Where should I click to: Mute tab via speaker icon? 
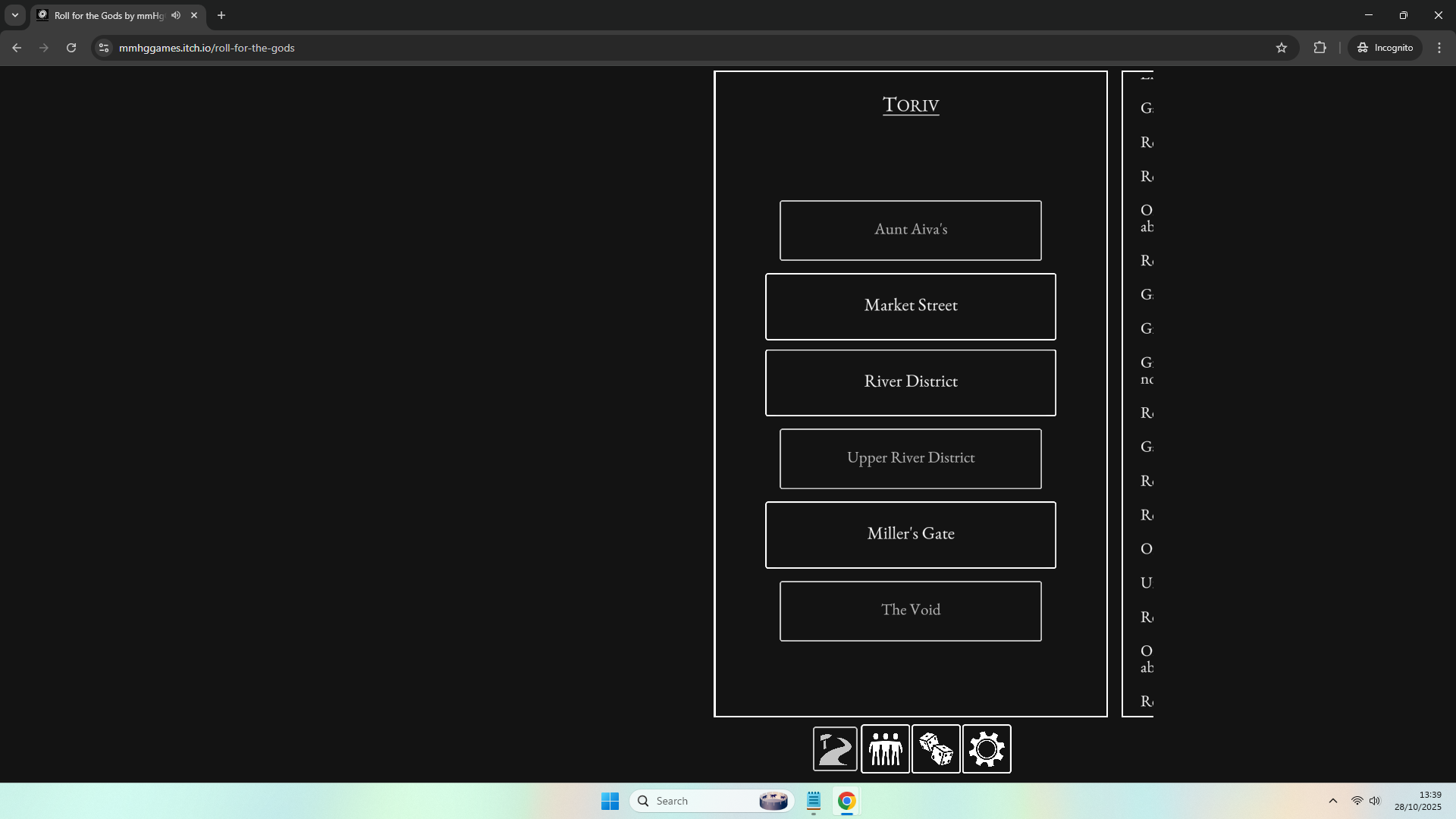pyautogui.click(x=176, y=15)
